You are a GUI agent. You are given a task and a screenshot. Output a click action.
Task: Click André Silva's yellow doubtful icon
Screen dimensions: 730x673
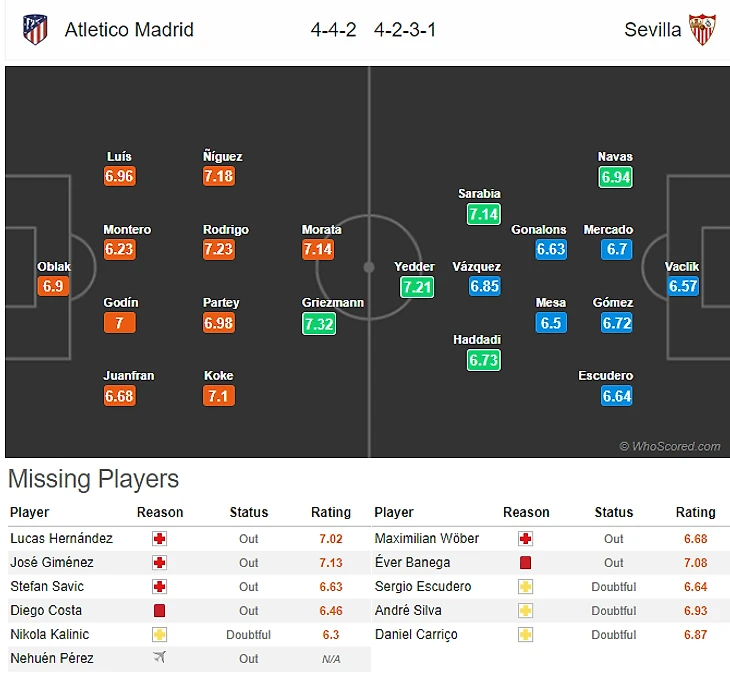(x=525, y=611)
